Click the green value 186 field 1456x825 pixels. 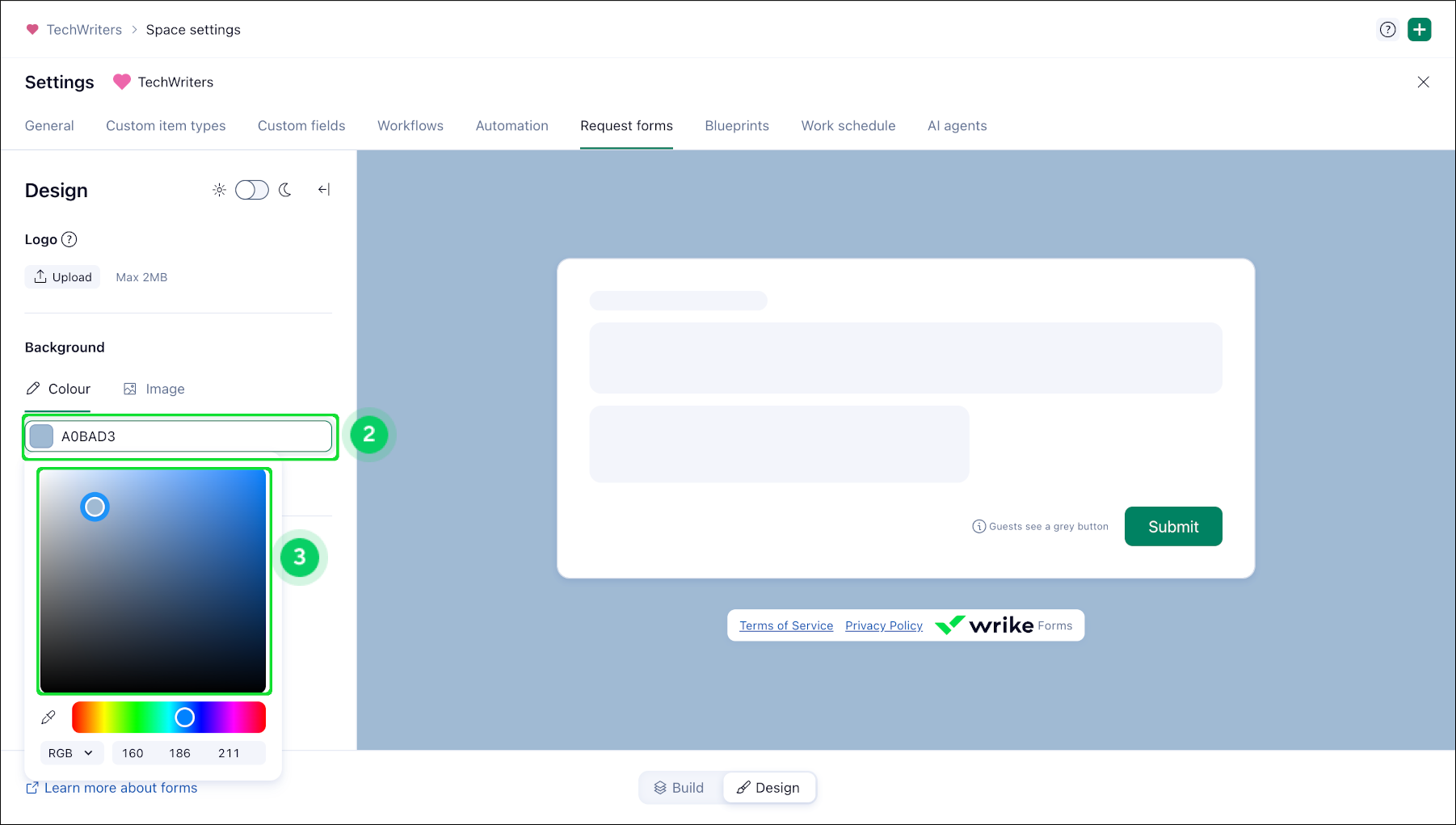[180, 753]
